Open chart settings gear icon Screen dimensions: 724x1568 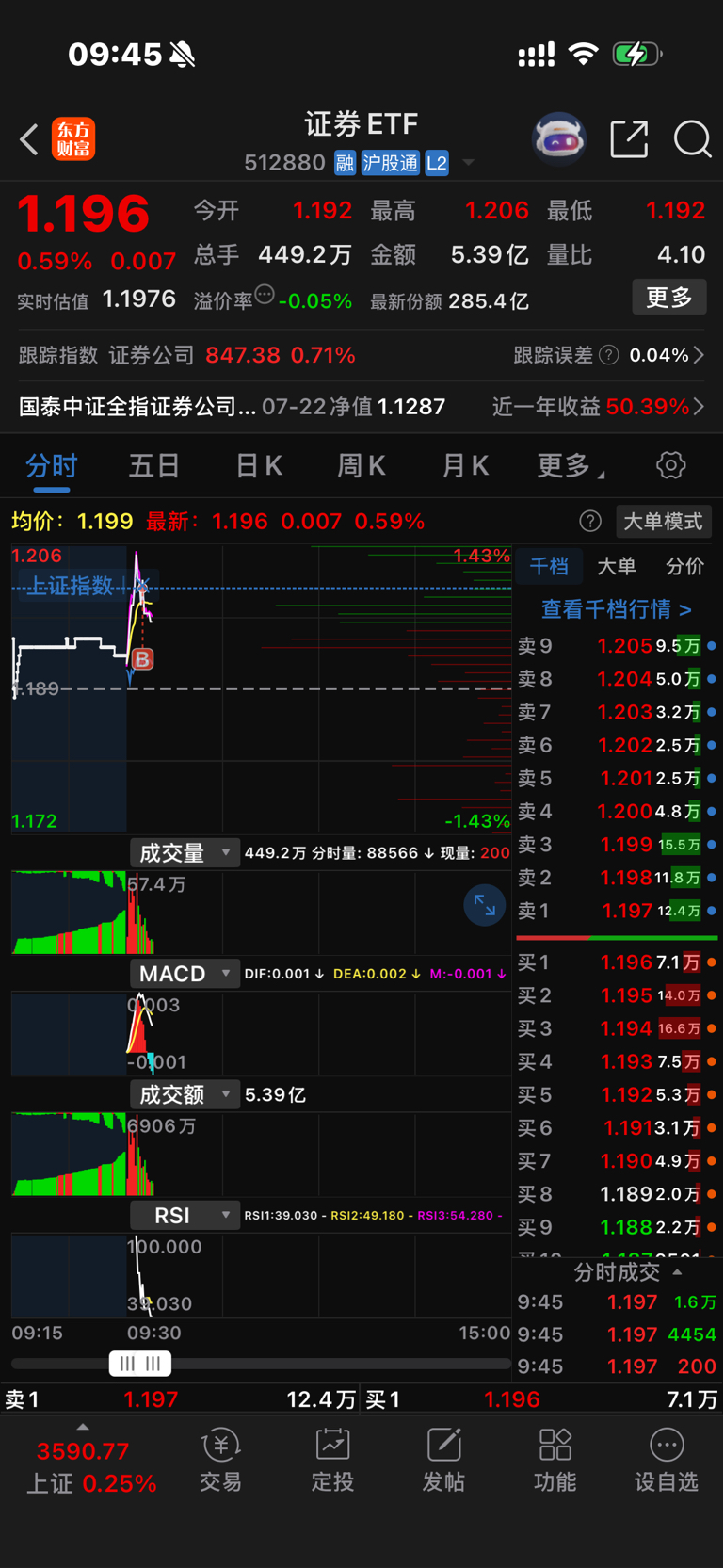(670, 465)
